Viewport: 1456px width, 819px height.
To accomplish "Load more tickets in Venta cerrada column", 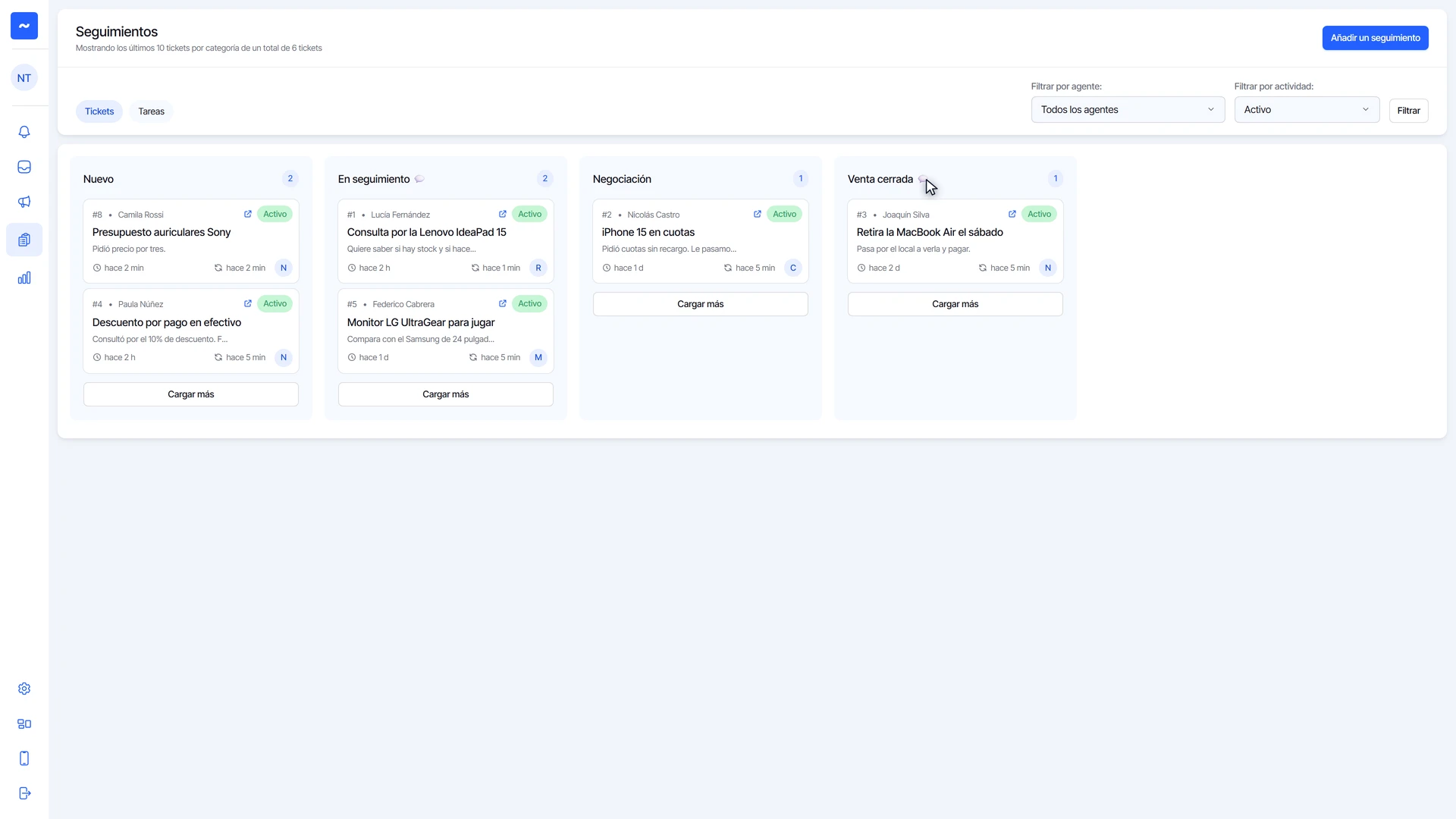I will pyautogui.click(x=955, y=304).
